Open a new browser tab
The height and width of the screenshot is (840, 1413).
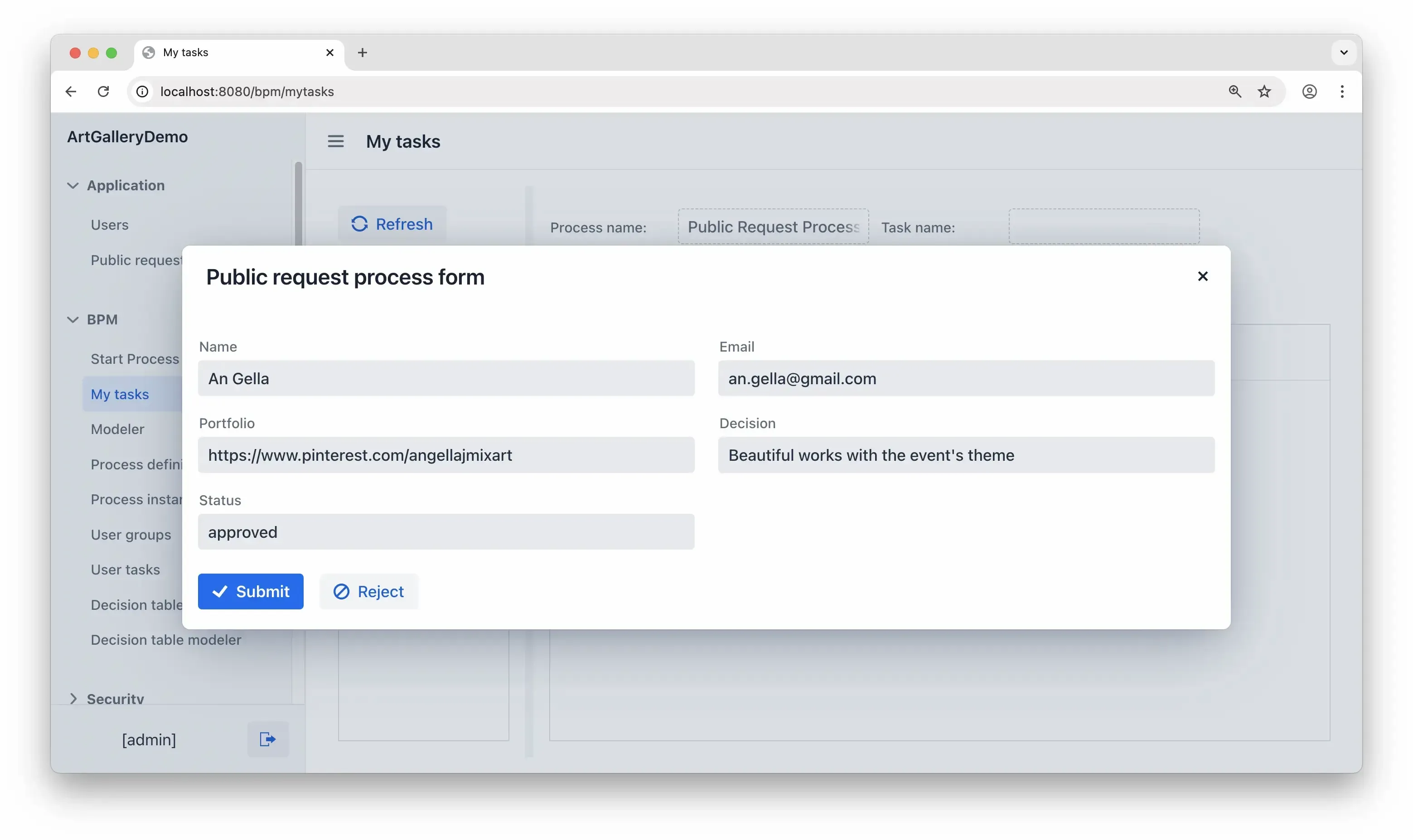click(362, 52)
